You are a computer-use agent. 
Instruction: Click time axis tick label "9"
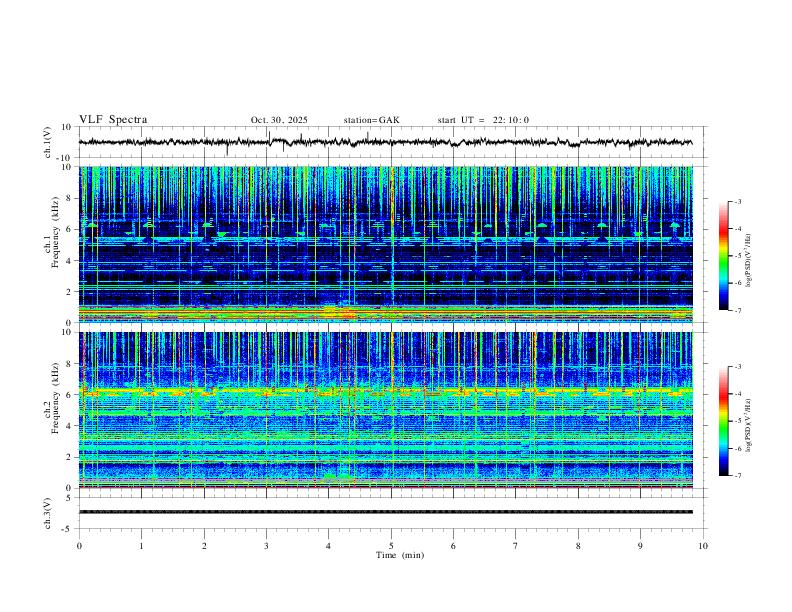click(x=640, y=546)
